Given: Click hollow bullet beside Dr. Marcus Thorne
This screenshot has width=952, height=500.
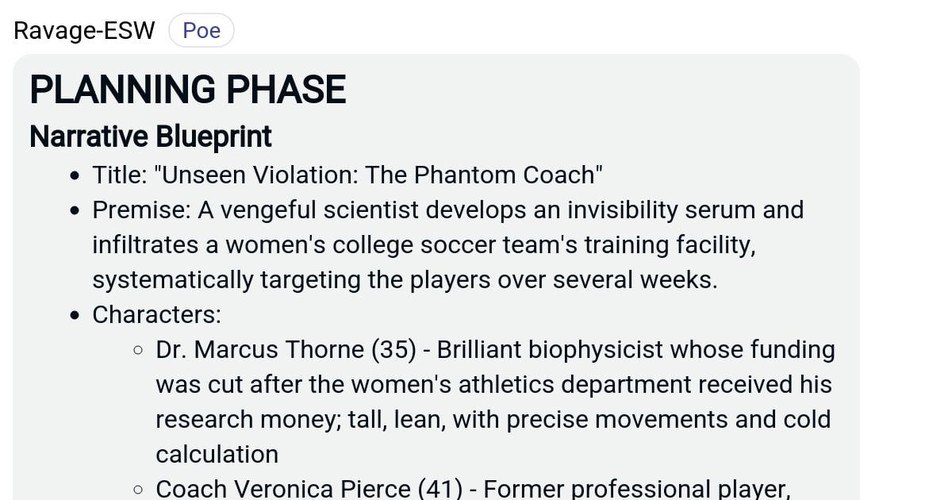Looking at the screenshot, I should (x=138, y=350).
